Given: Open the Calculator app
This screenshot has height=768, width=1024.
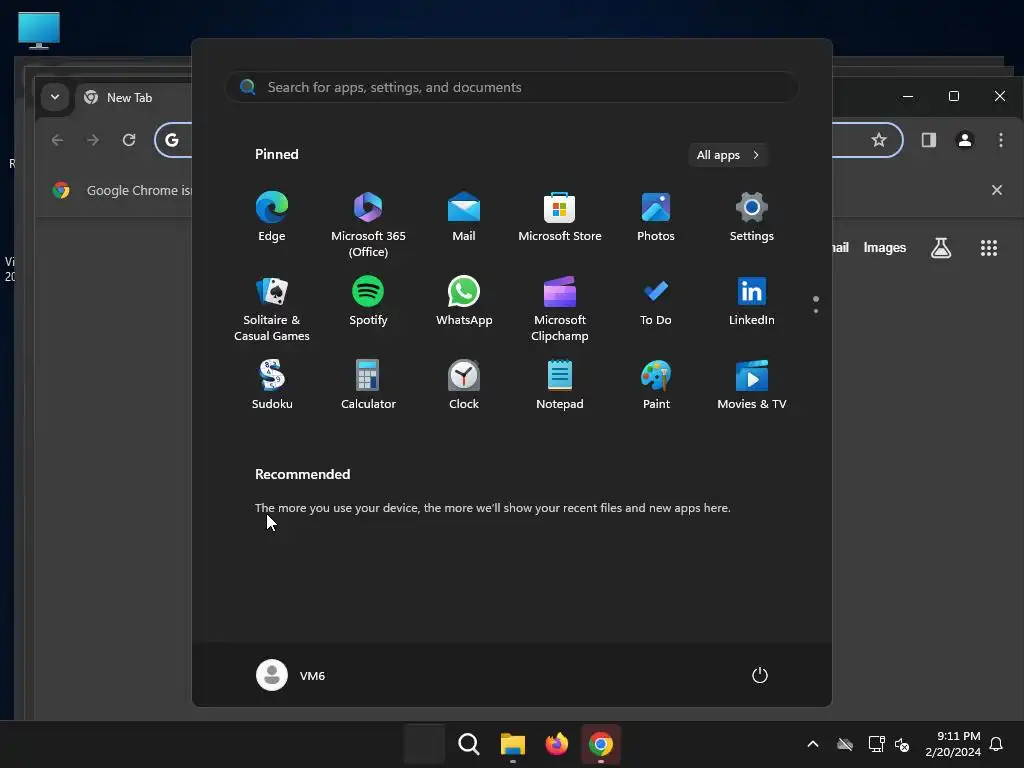Looking at the screenshot, I should click(x=368, y=385).
